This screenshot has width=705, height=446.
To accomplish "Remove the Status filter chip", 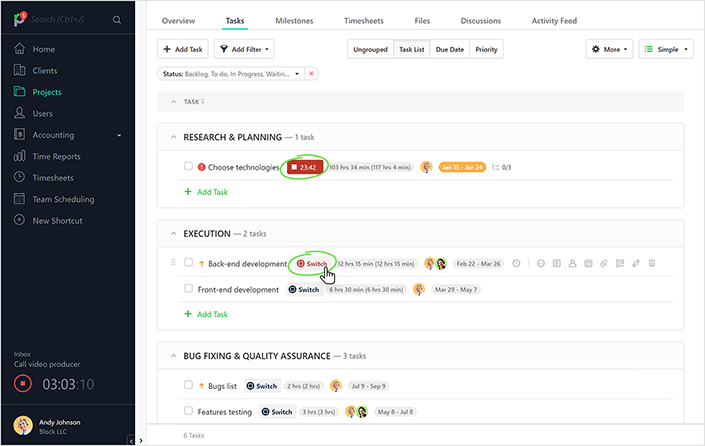I will pyautogui.click(x=311, y=73).
